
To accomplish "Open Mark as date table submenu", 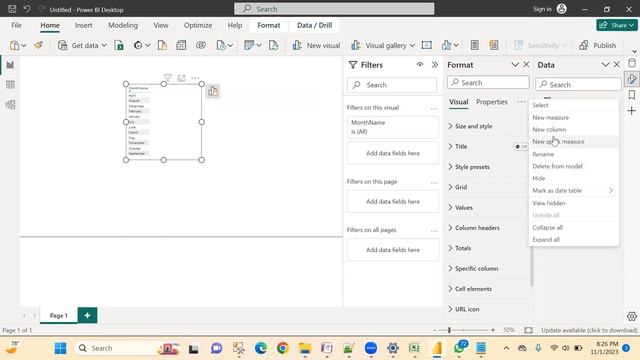I will point(573,191).
